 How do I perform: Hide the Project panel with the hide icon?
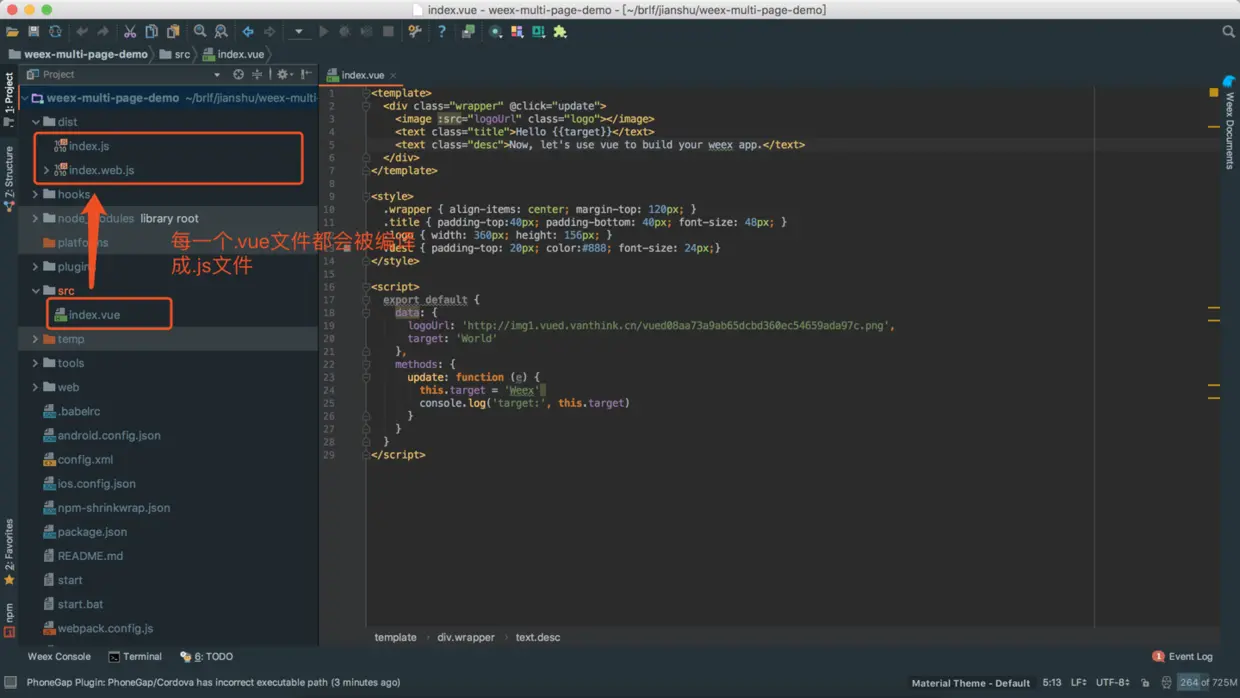306,74
